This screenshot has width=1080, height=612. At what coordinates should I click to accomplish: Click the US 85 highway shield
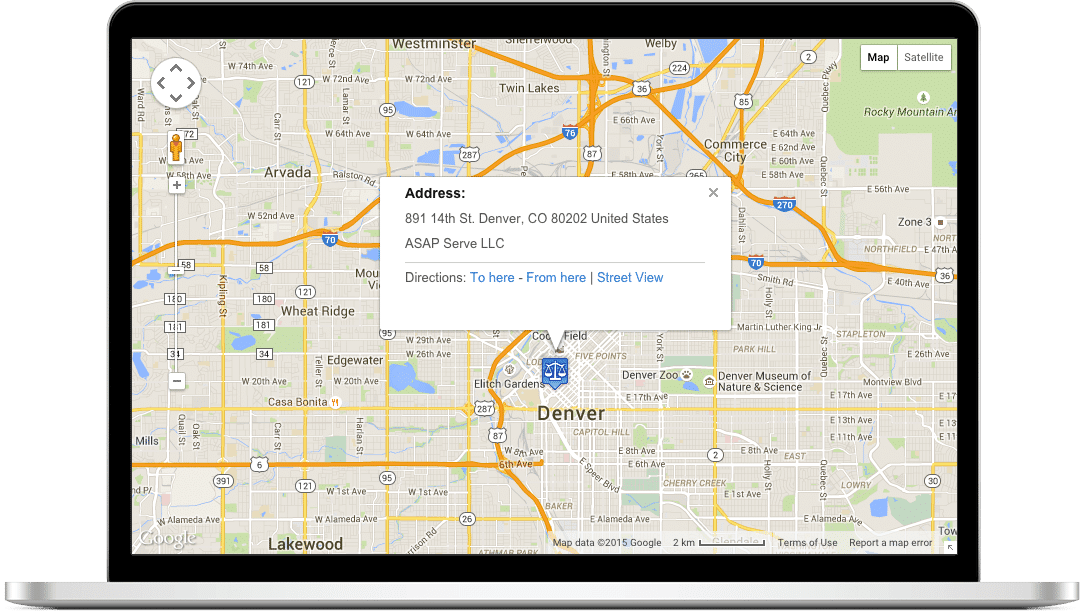point(743,101)
